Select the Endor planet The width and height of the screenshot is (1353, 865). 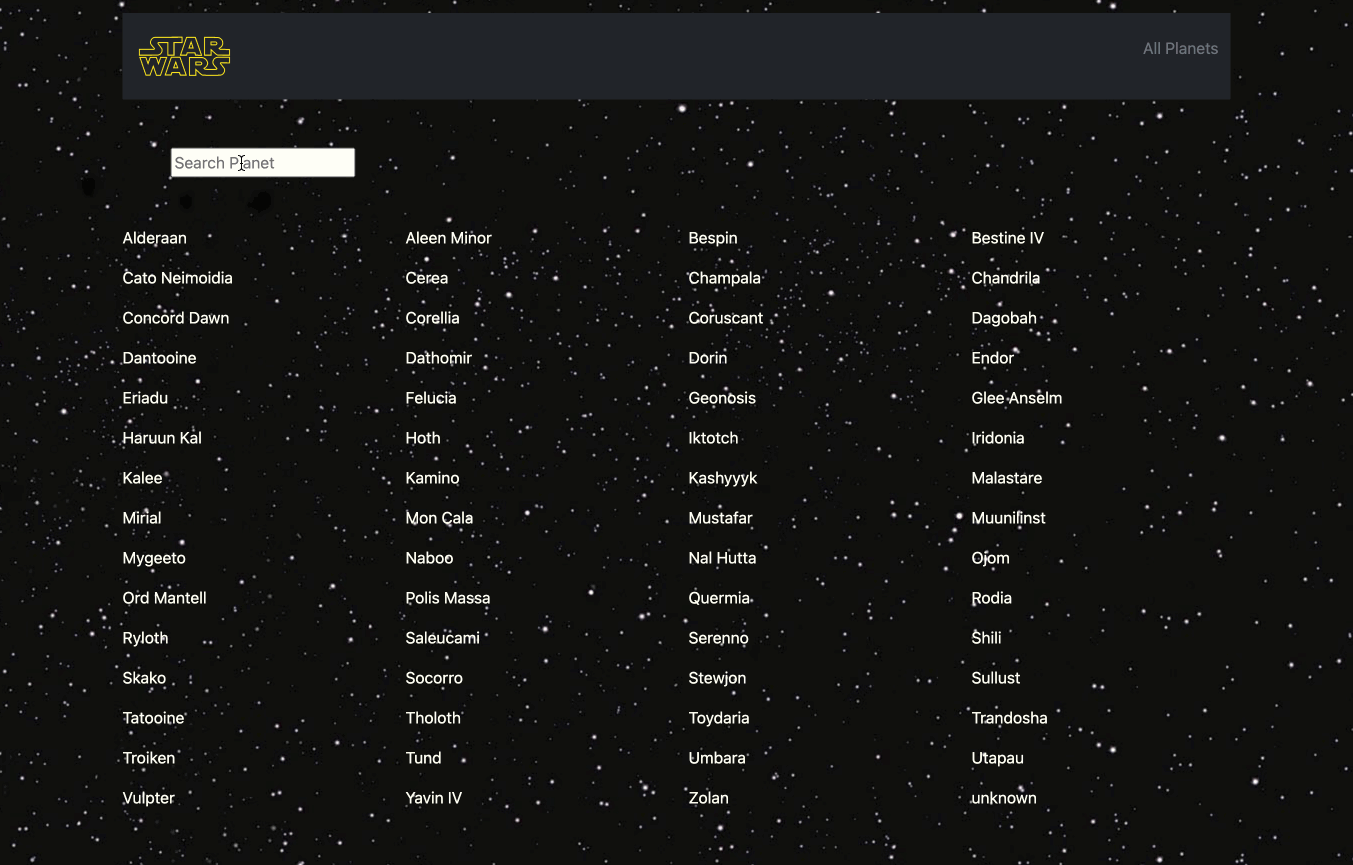coord(992,358)
